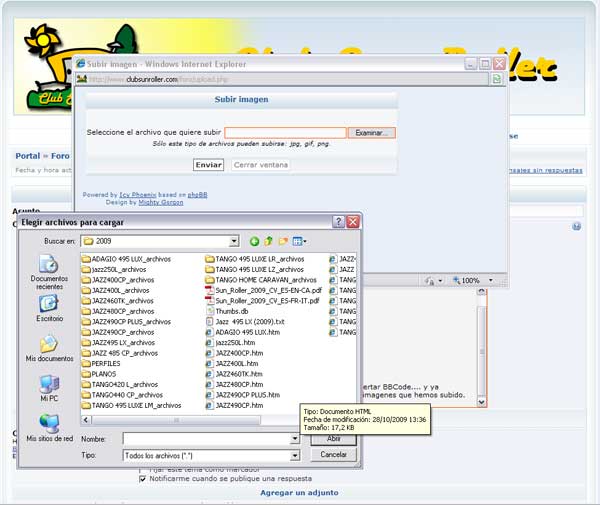
Task: Follow the Icy Phoenix link
Action: tap(139, 195)
